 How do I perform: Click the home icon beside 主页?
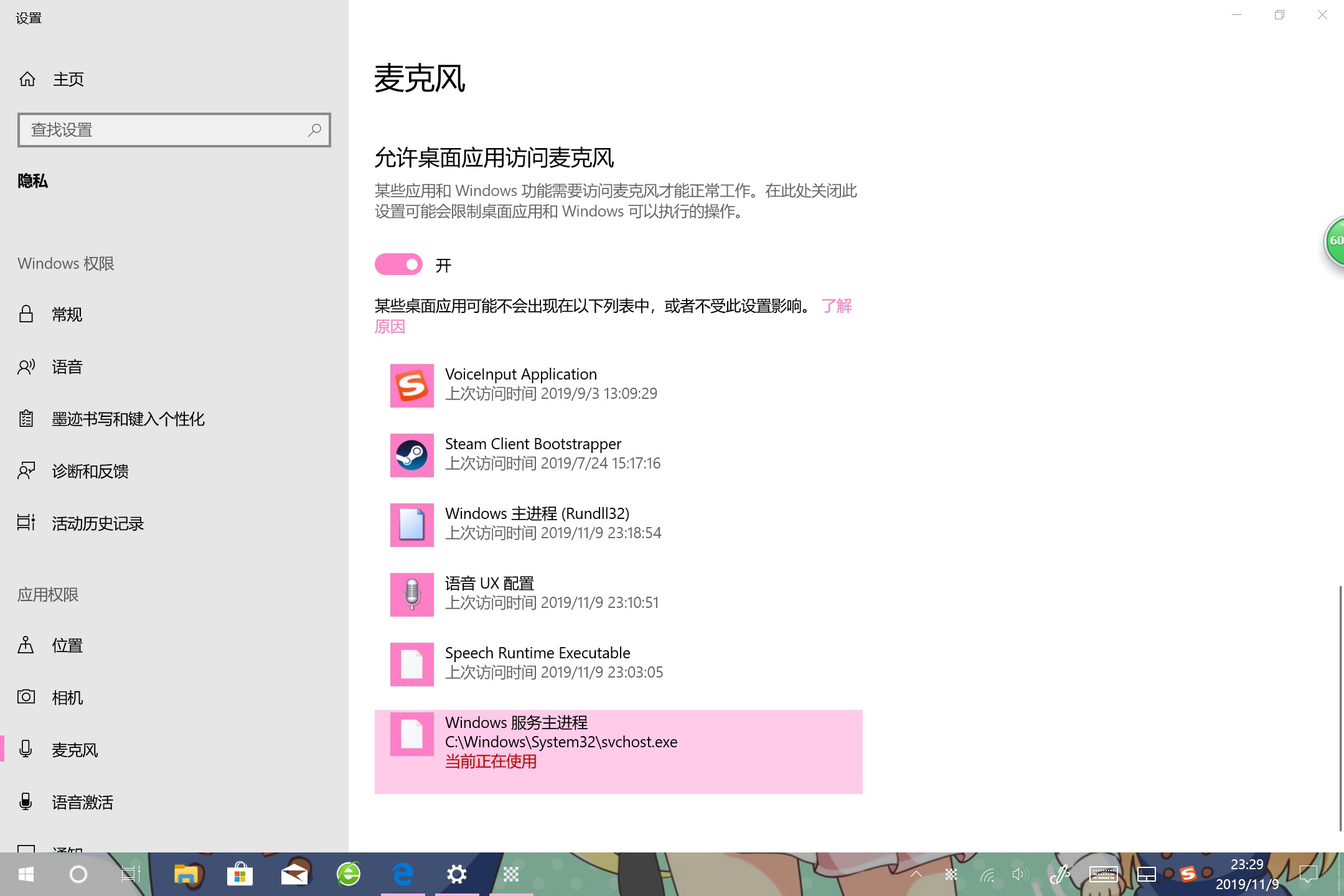pyautogui.click(x=27, y=79)
